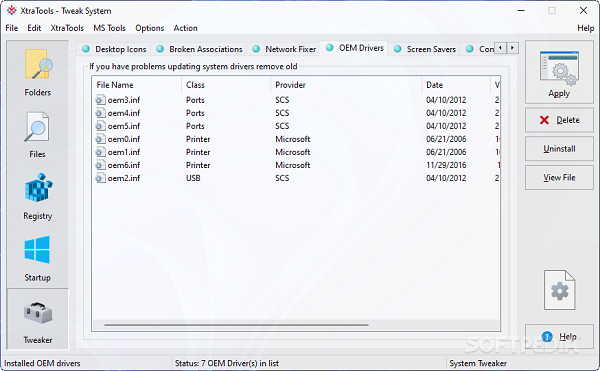
Task: Open the Help menu in menu bar
Action: point(585,28)
